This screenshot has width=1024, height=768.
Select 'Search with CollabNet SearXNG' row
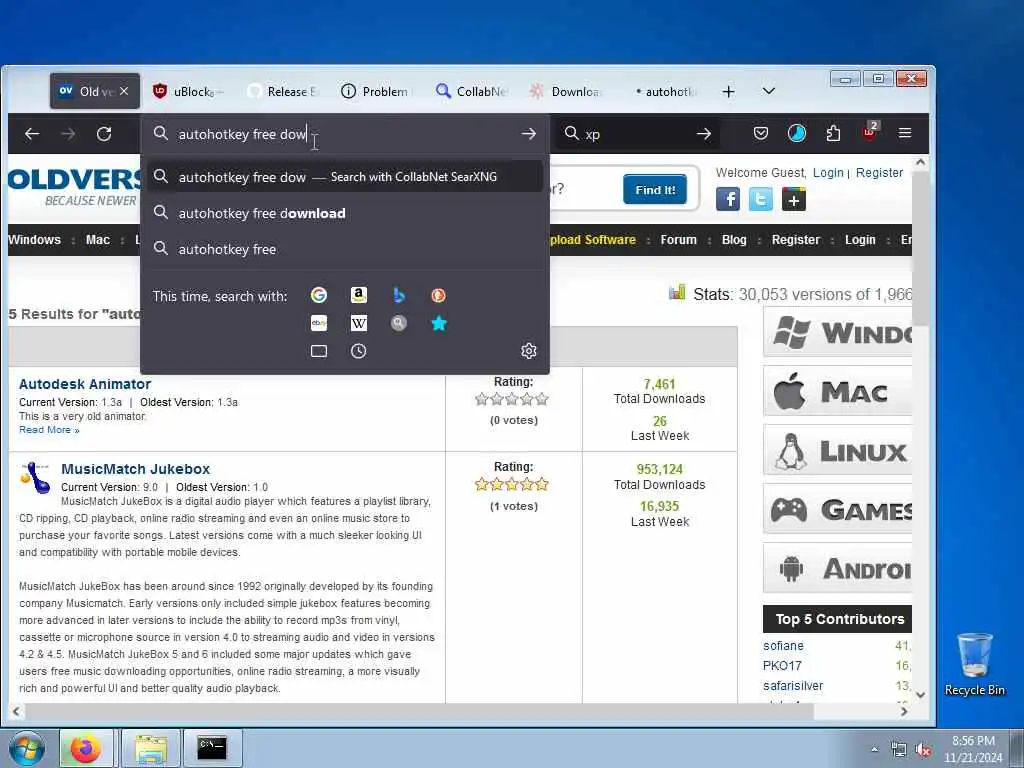[345, 177]
